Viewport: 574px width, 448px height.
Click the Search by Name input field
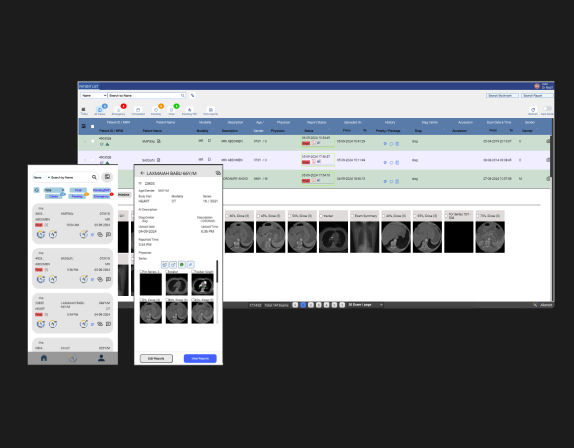(146, 96)
